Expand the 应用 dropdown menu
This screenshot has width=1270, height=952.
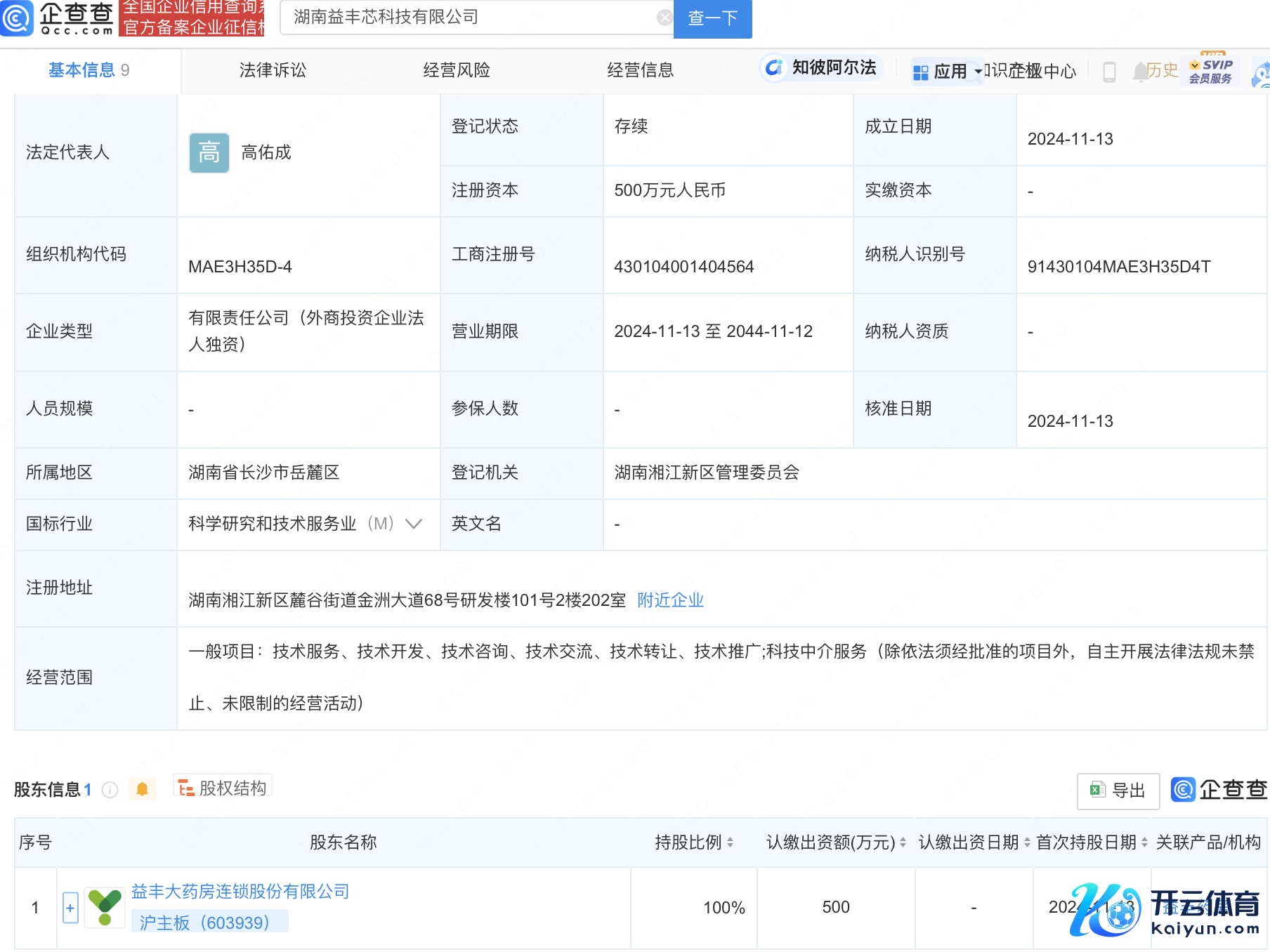click(x=948, y=72)
